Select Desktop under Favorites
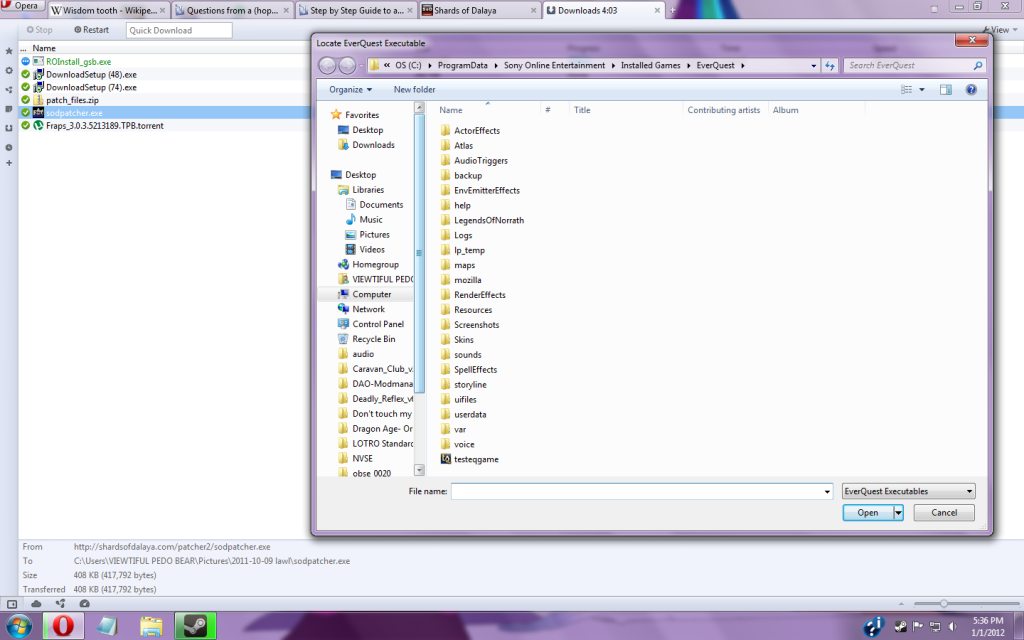The width and height of the screenshot is (1024, 640). pyautogui.click(x=368, y=130)
